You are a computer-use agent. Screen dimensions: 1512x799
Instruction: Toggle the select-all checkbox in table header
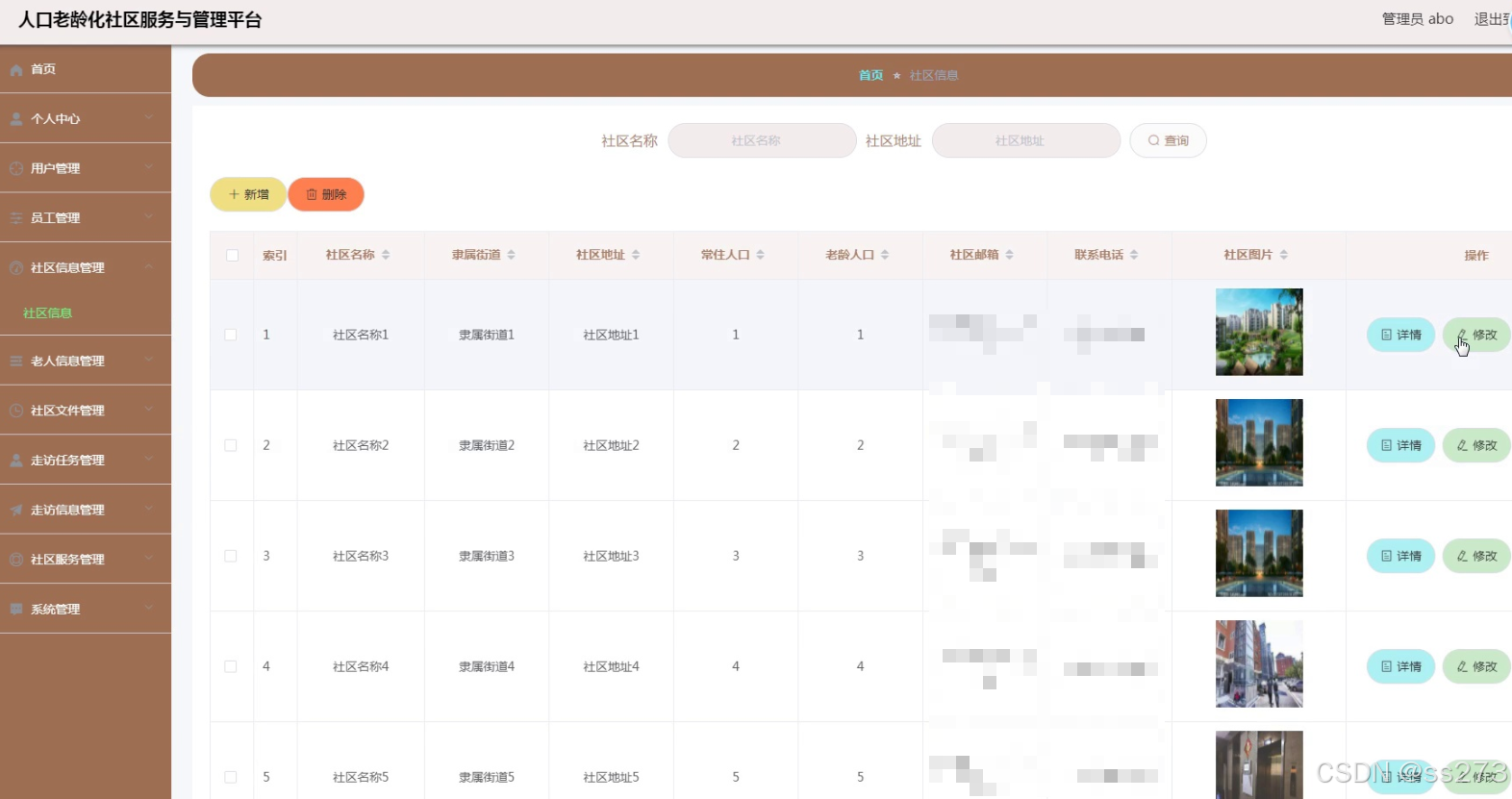[232, 256]
